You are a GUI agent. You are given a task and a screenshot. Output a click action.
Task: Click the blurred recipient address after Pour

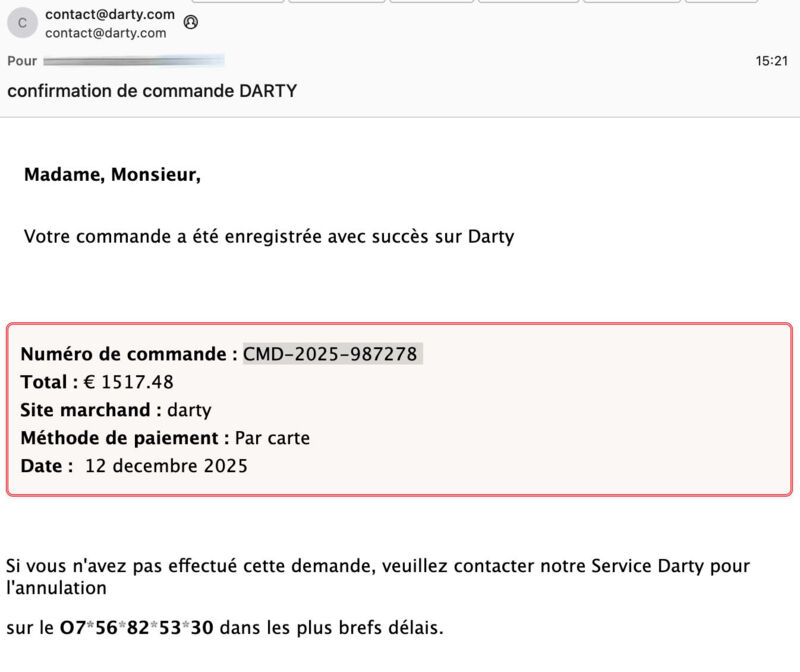pos(134,61)
